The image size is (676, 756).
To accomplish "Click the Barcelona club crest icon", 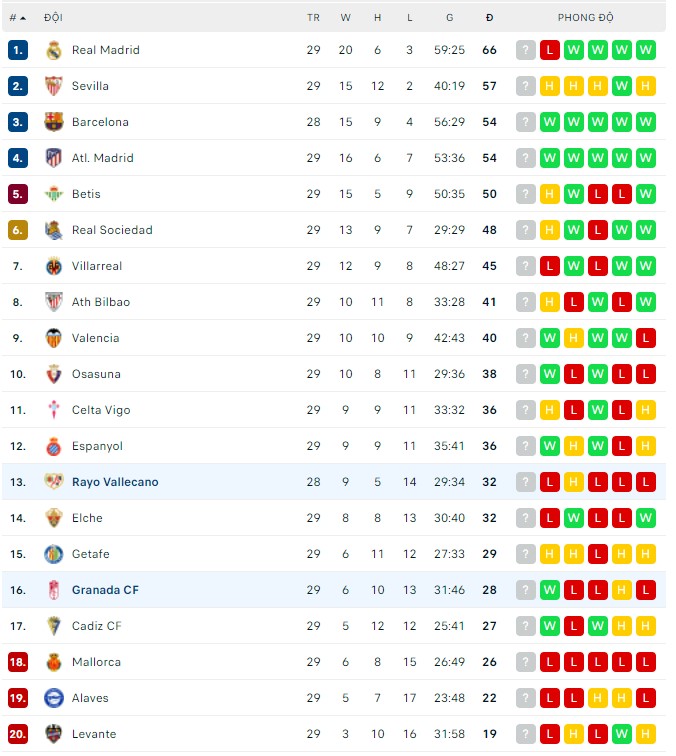I will pyautogui.click(x=54, y=122).
